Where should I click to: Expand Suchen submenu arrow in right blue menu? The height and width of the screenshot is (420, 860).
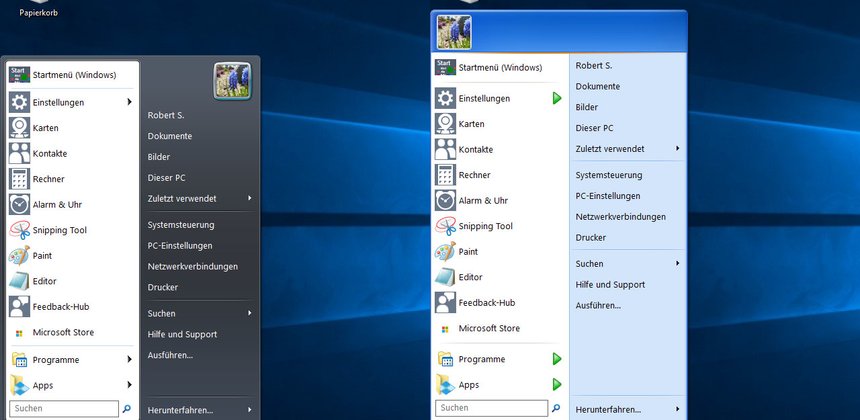678,263
